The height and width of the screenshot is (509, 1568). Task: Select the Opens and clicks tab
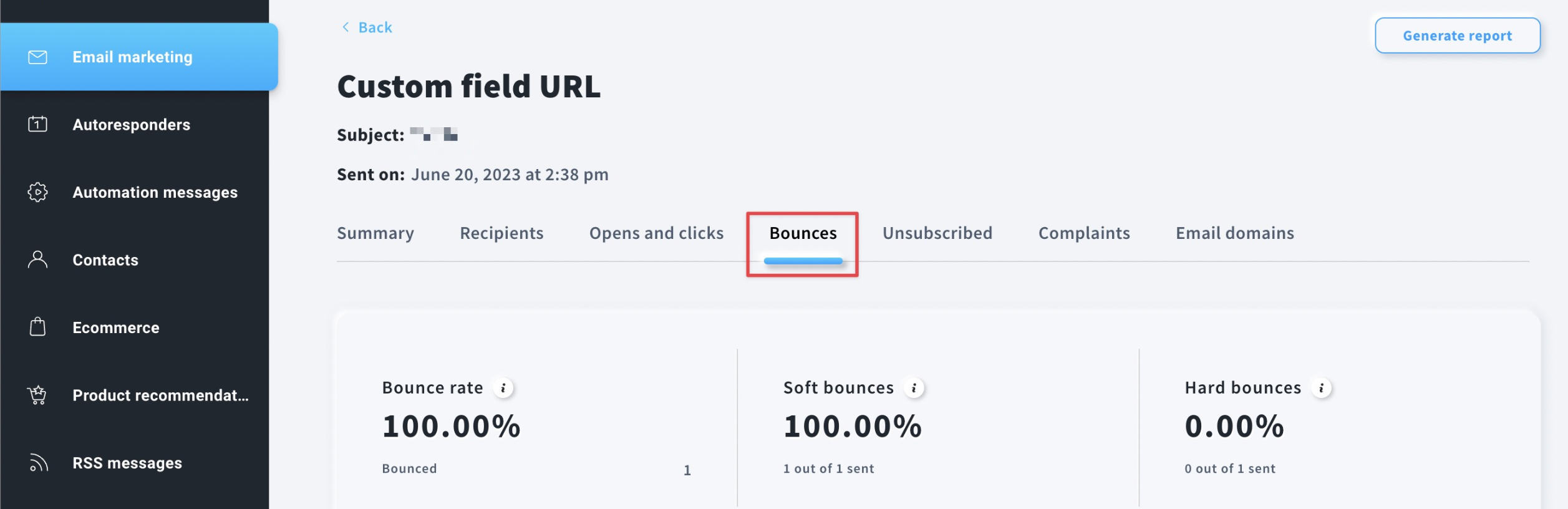[x=656, y=233]
